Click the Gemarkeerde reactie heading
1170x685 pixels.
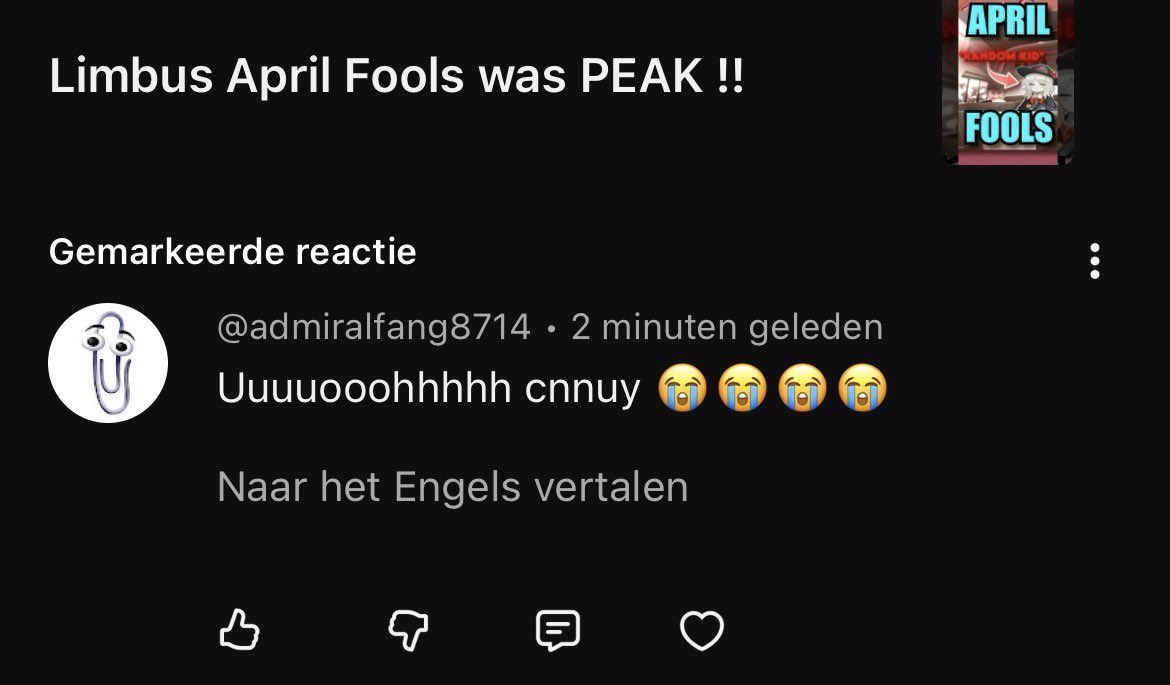coord(232,252)
